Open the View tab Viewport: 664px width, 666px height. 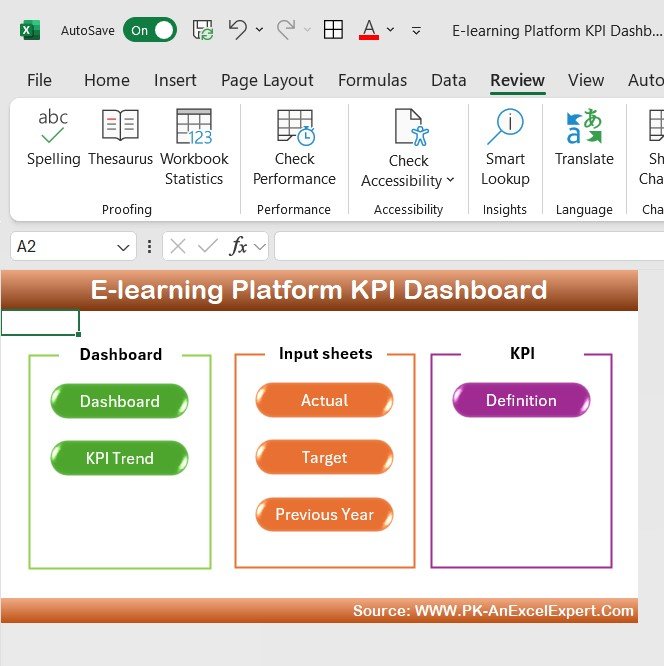586,80
